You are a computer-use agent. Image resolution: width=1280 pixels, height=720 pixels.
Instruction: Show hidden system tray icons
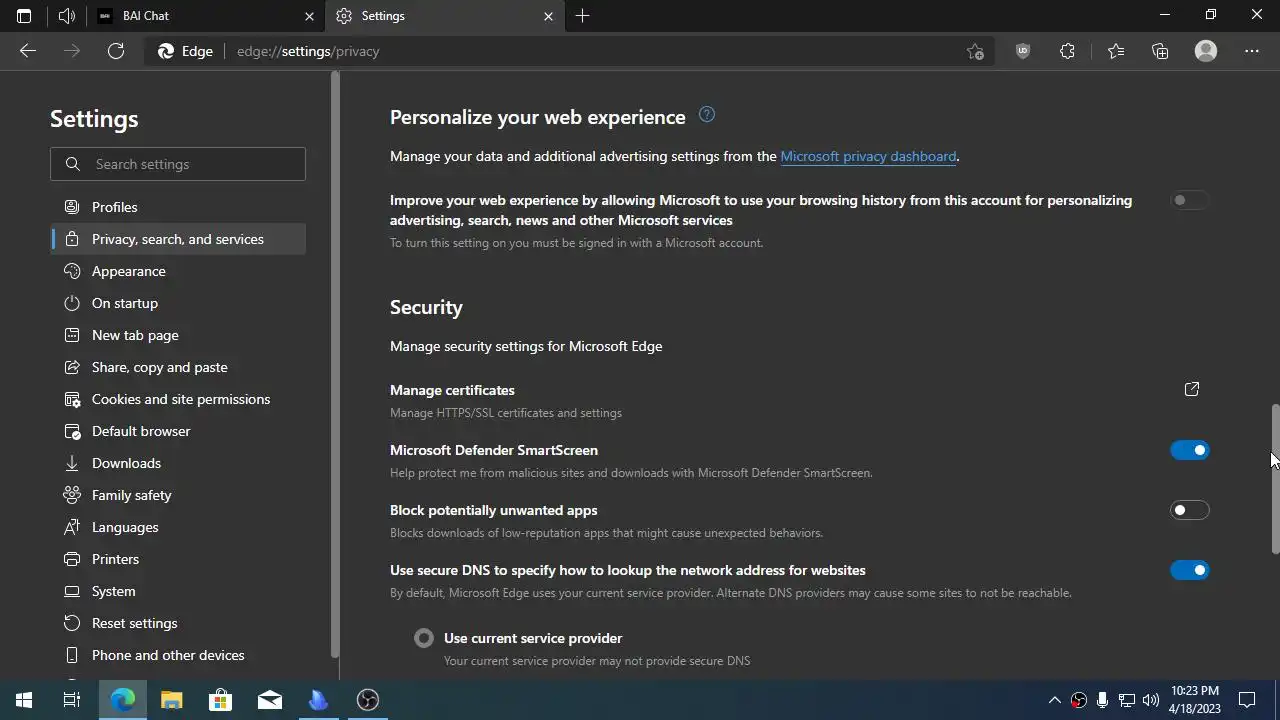tap(1054, 700)
